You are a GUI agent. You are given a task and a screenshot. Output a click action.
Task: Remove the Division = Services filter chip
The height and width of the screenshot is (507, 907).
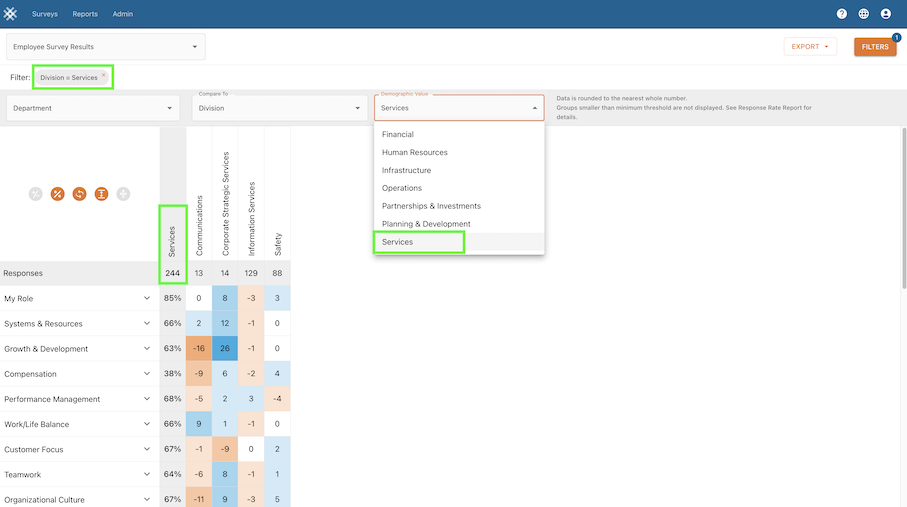(x=103, y=74)
